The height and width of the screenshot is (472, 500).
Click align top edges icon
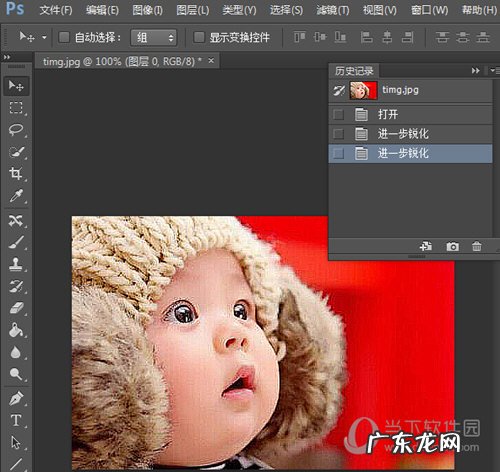point(300,37)
